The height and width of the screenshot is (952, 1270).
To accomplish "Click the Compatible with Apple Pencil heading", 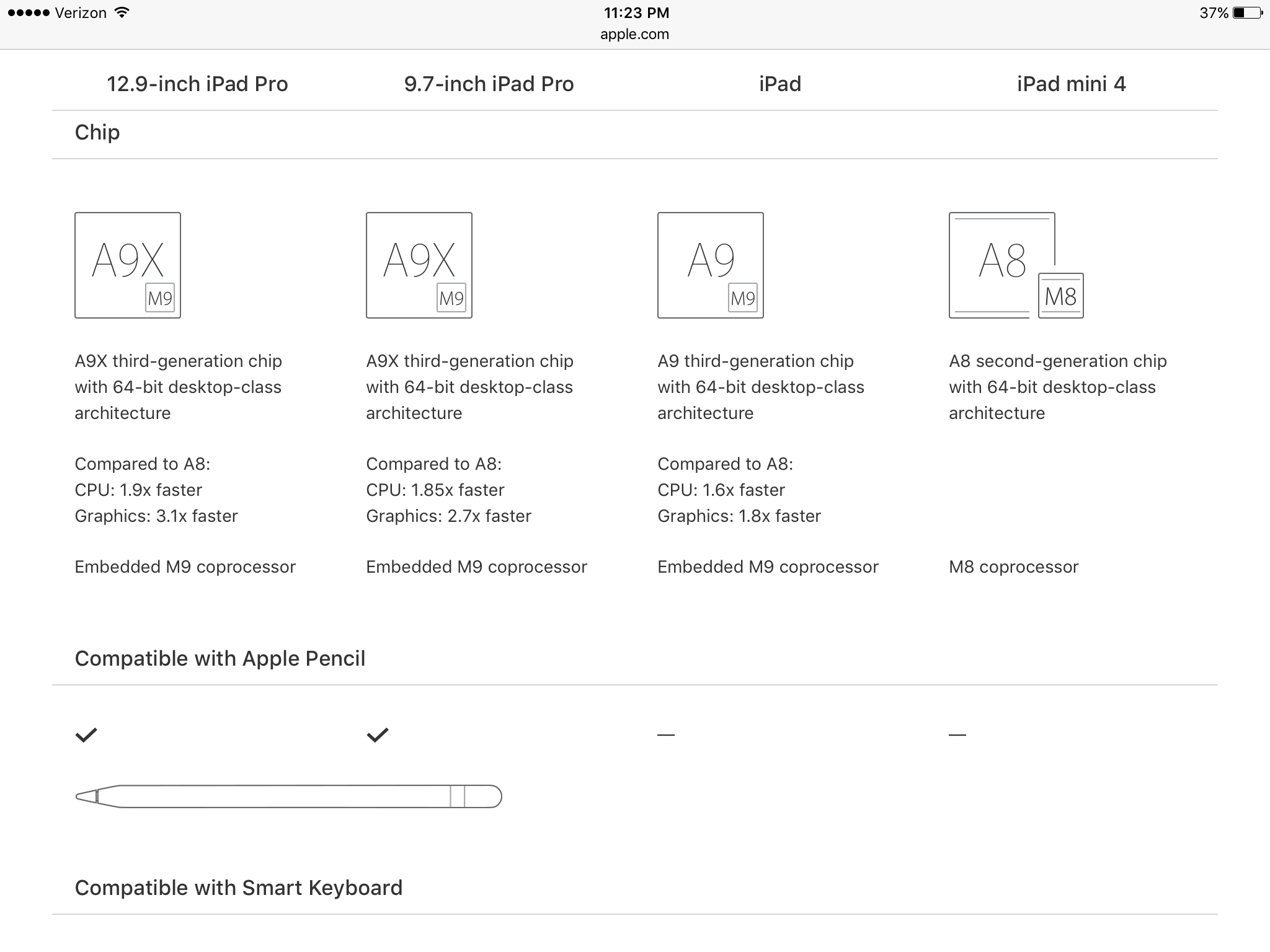I will click(x=220, y=658).
